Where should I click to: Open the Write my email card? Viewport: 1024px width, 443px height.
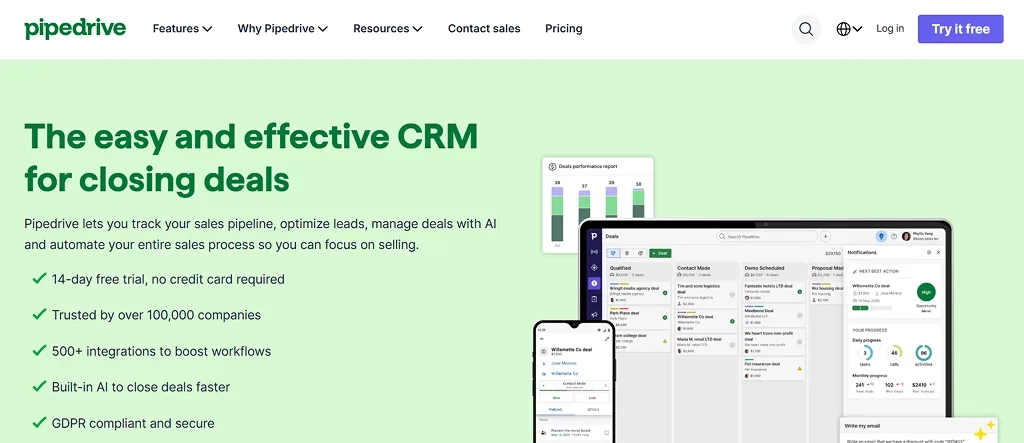coord(918,430)
